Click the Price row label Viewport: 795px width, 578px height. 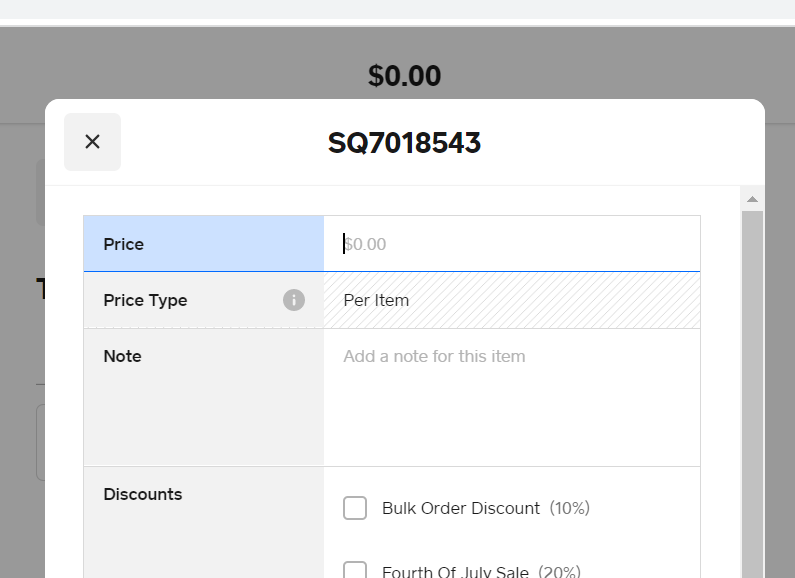point(124,244)
